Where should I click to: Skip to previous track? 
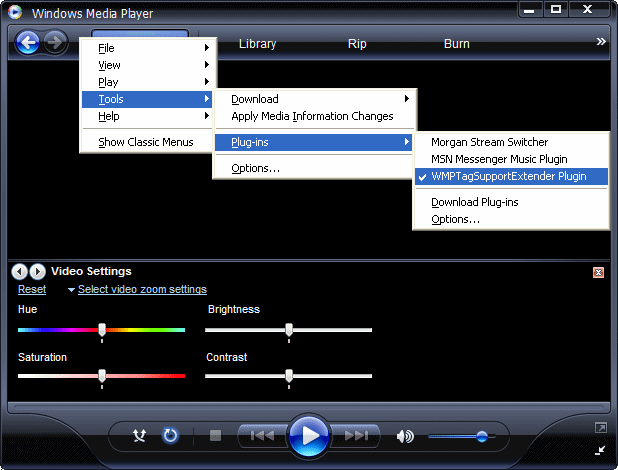(262, 436)
